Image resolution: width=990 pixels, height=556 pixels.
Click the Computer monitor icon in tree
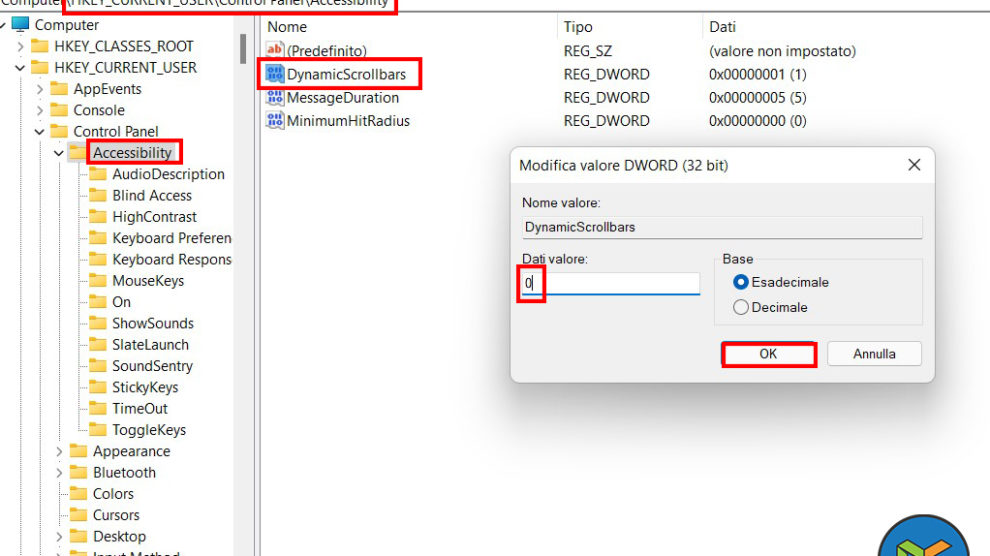[x=20, y=24]
